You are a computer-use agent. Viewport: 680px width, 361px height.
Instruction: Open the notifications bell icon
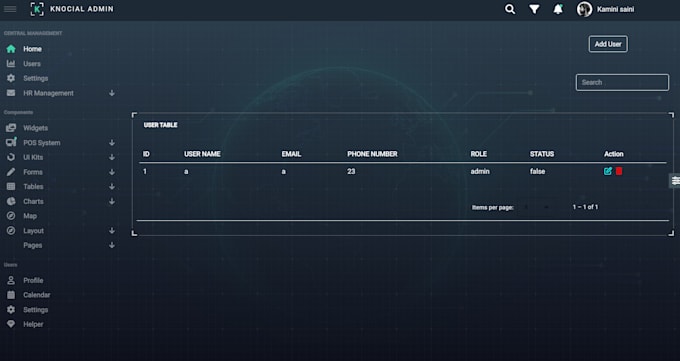click(558, 9)
